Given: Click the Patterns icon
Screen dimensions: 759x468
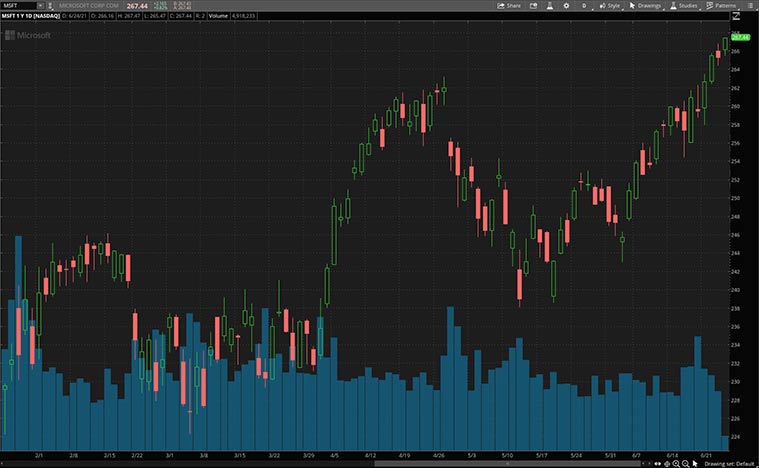Looking at the screenshot, I should [x=710, y=6].
